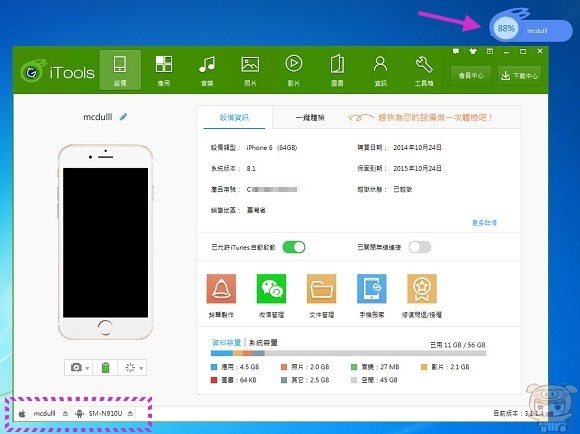This screenshot has width=580, height=434.
Task: Click the orange Photos 2.0 GB swatch
Action: click(284, 367)
